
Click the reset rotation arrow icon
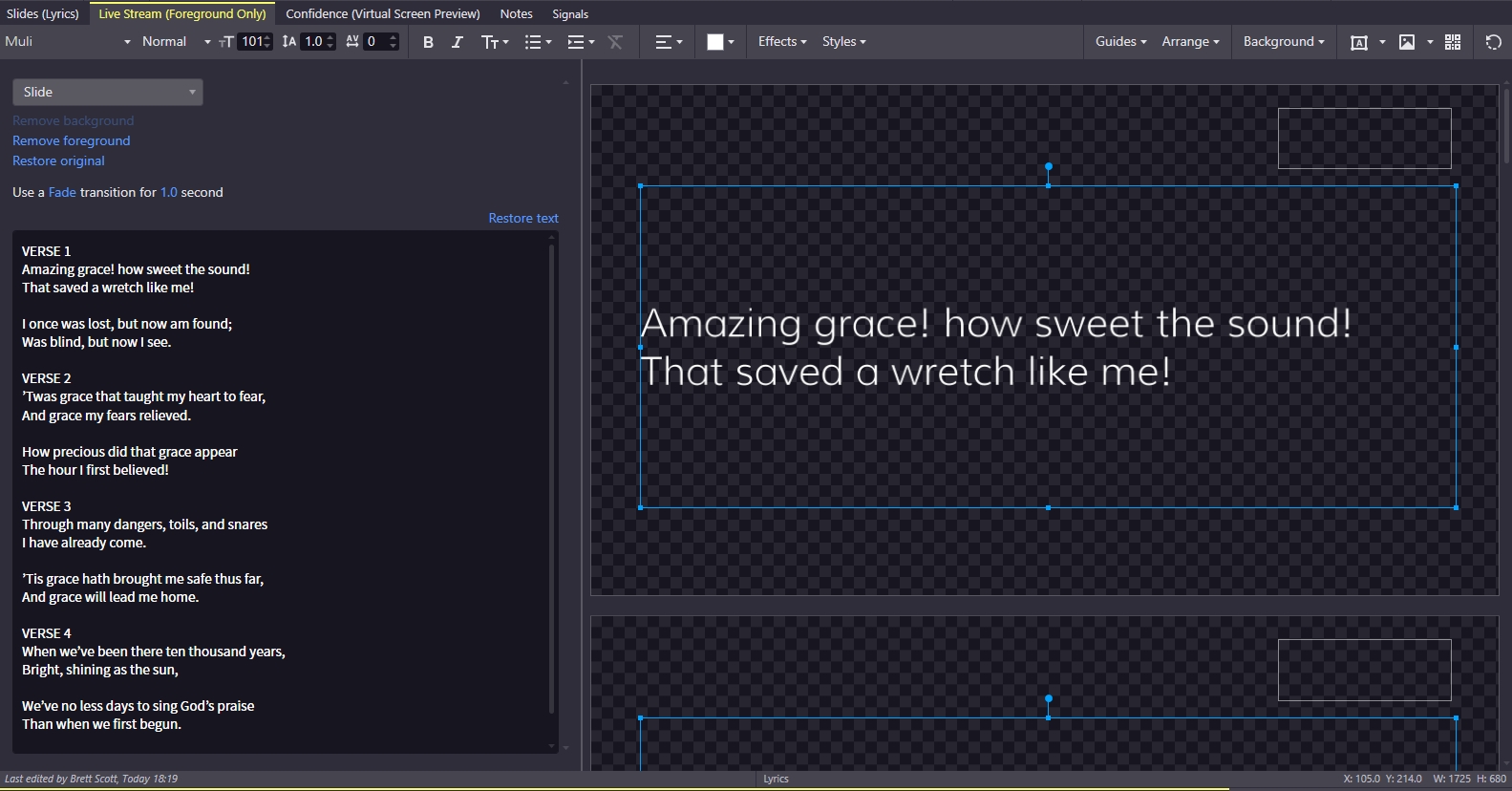tap(1494, 42)
